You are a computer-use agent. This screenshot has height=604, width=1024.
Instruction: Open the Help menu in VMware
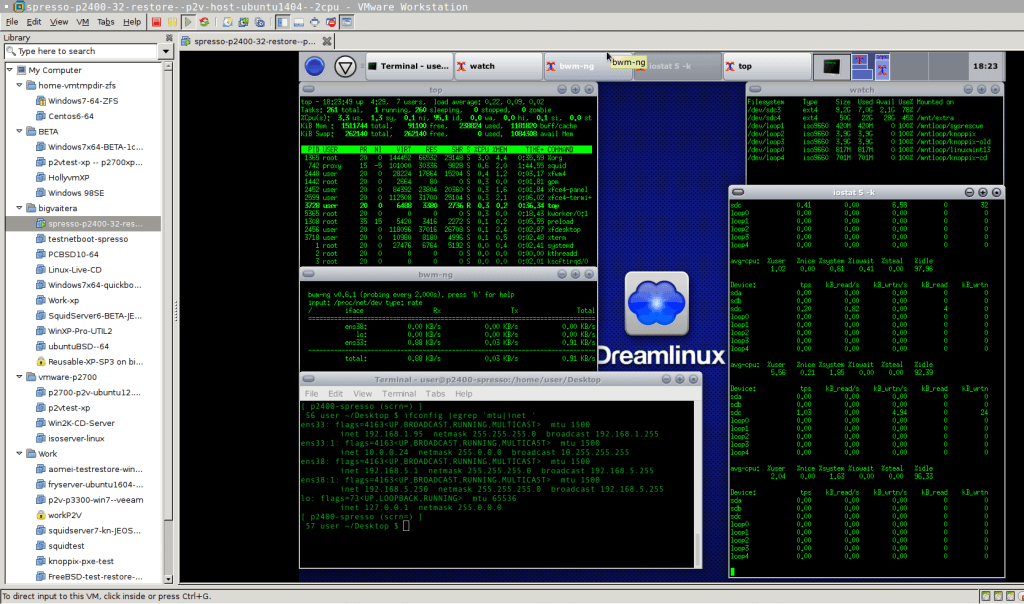[x=132, y=22]
